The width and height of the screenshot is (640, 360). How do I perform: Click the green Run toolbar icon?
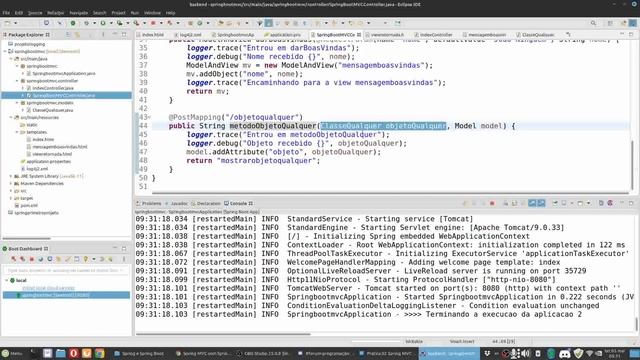point(103,23)
